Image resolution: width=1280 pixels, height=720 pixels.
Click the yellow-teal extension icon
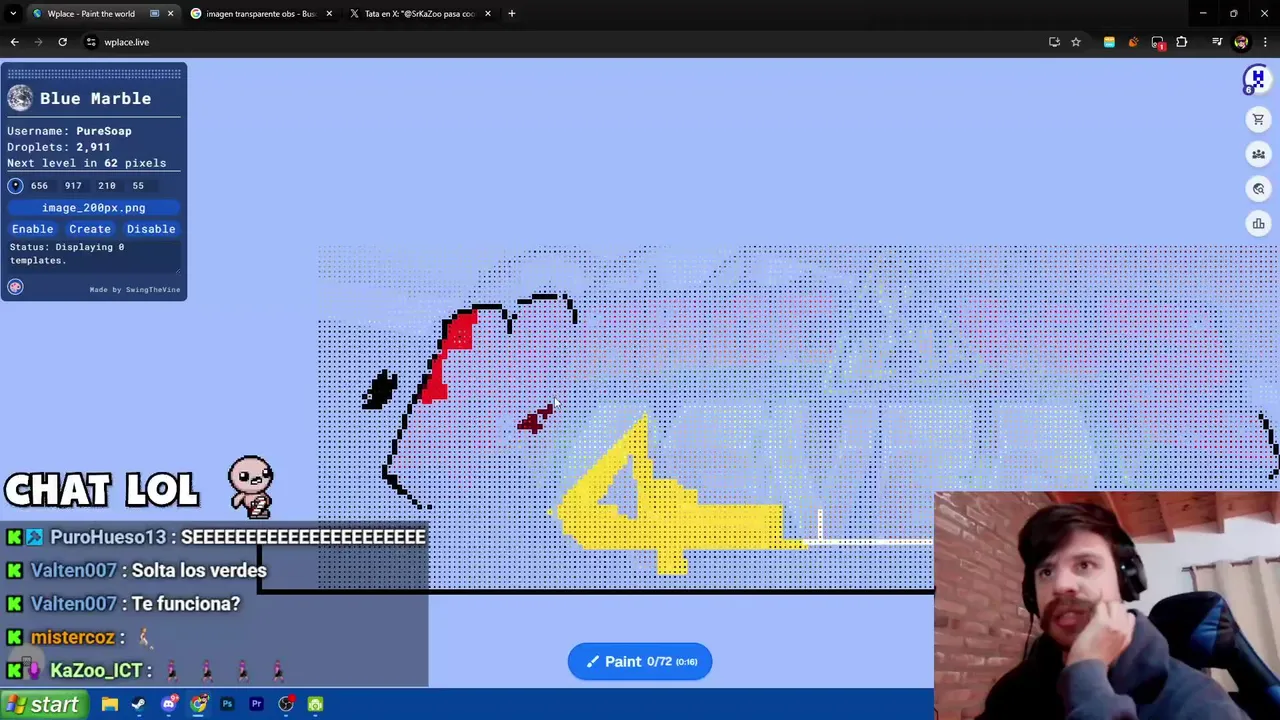(1109, 42)
